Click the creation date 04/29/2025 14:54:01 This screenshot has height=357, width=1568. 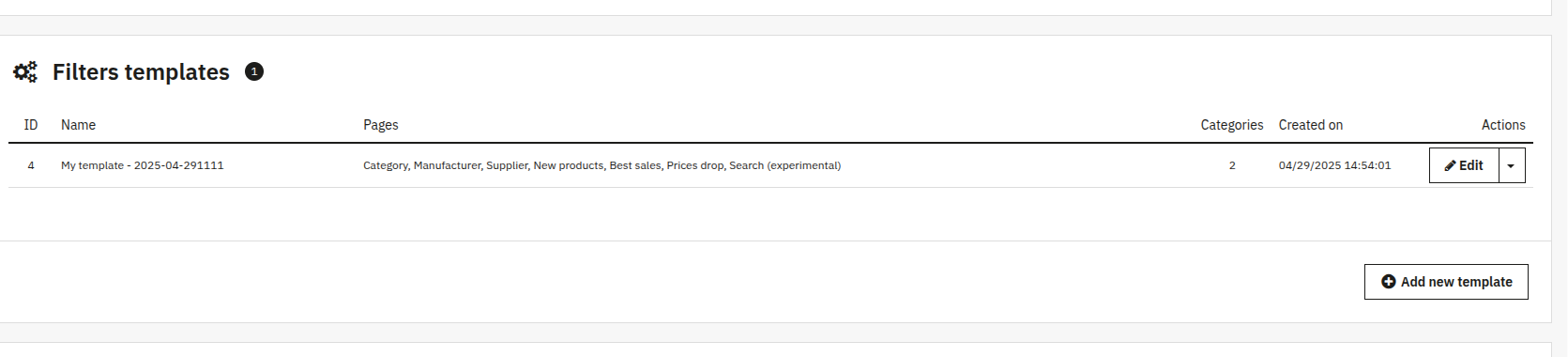[x=1334, y=165]
